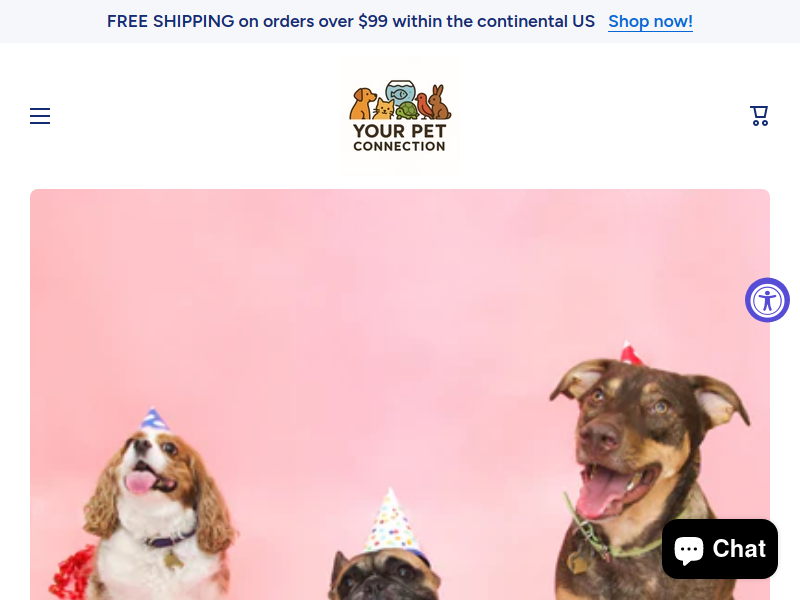The image size is (800, 600).
Task: Open the shopping cart
Action: 759,116
